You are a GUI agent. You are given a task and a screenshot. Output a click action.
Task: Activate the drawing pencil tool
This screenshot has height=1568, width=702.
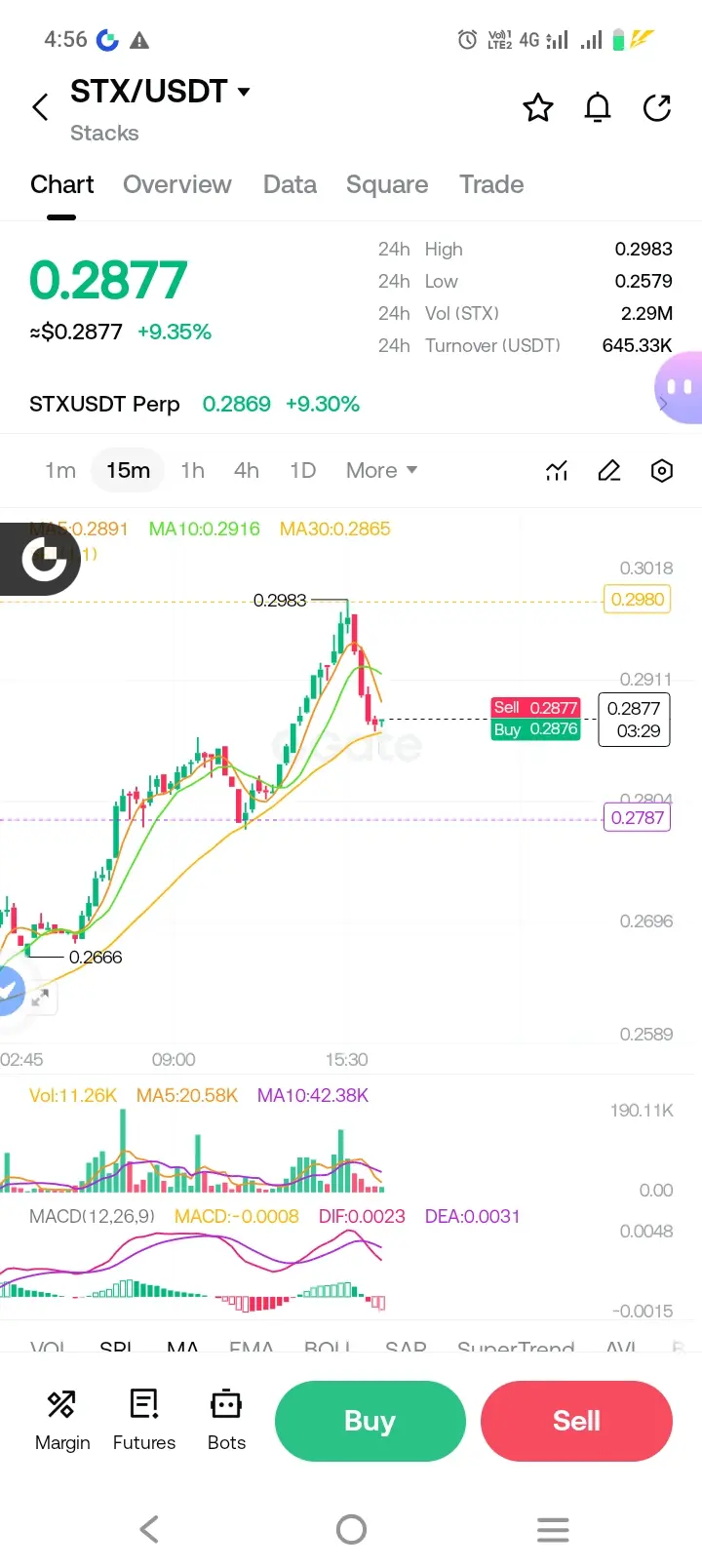tap(609, 471)
